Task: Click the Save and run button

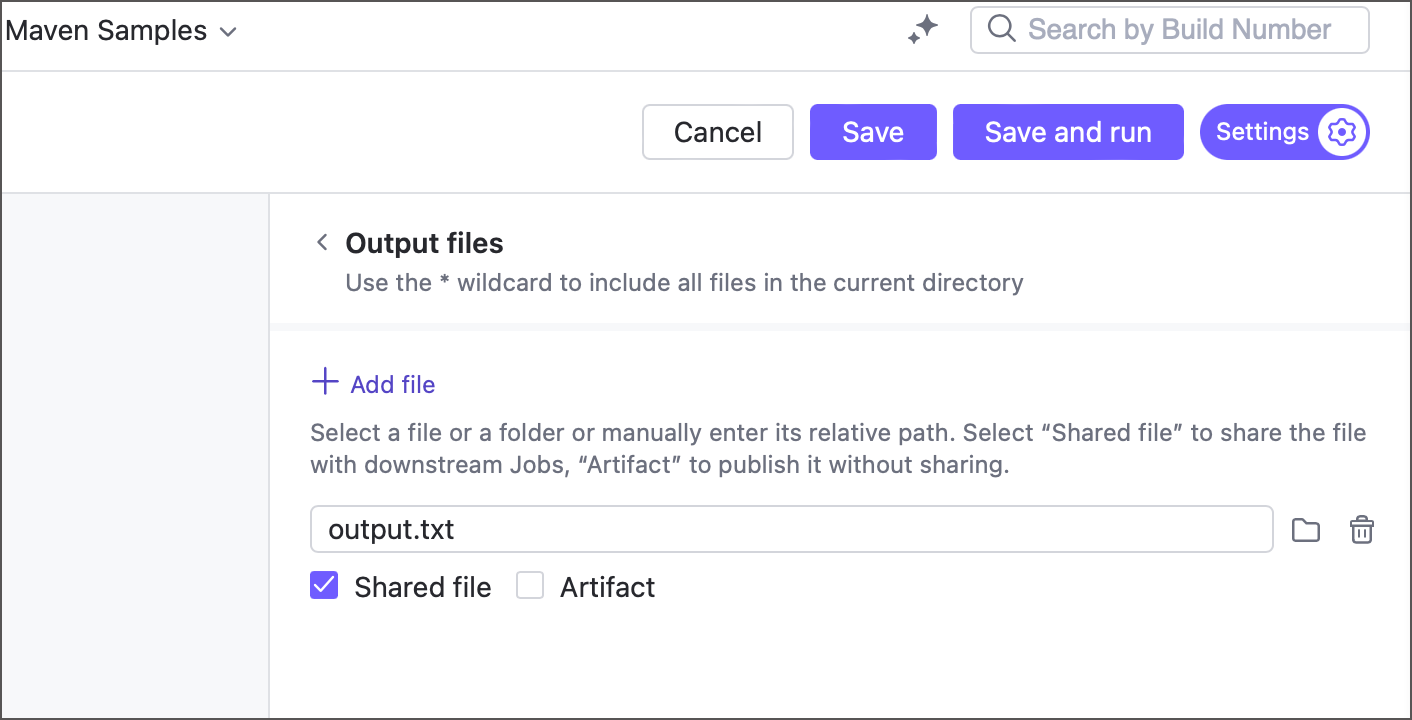Action: pos(1067,131)
